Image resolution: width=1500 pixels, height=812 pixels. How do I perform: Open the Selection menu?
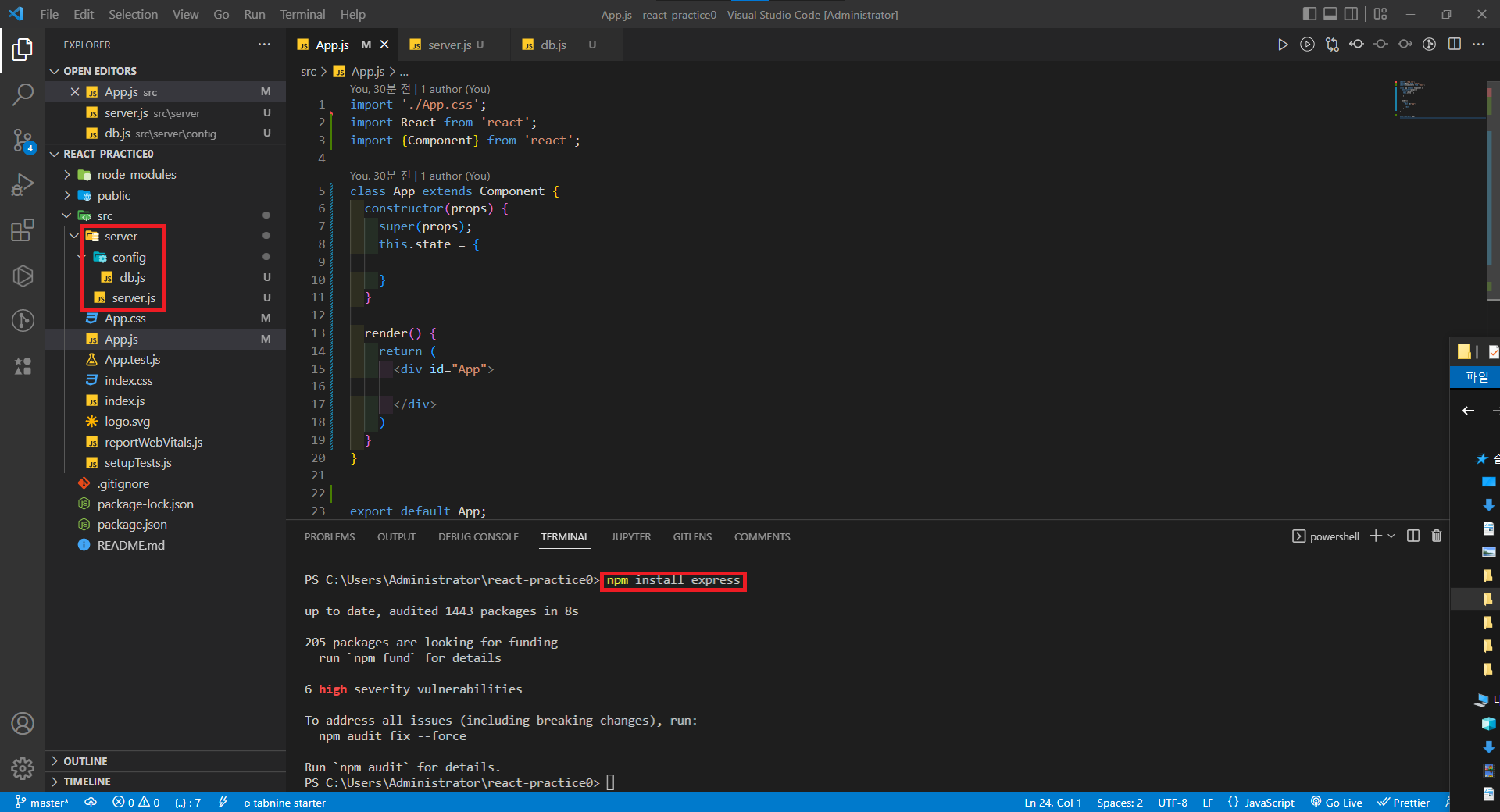pyautogui.click(x=133, y=14)
